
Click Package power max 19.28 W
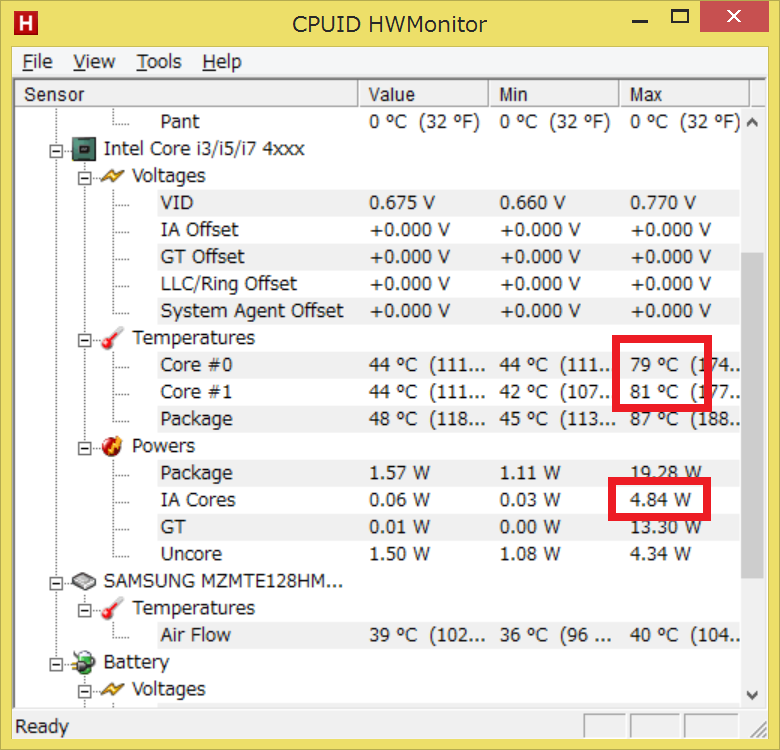[666, 472]
